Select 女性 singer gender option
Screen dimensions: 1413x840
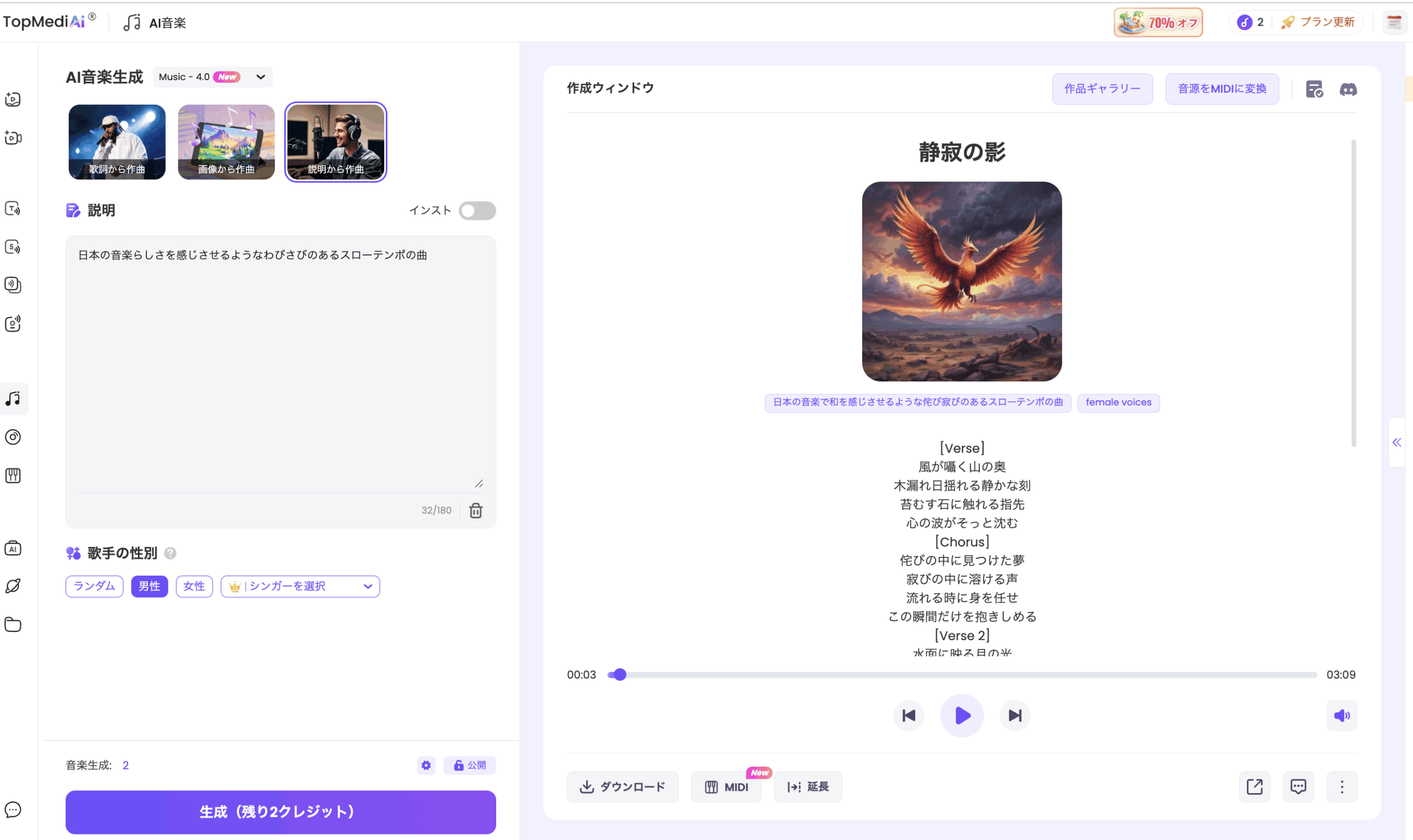194,586
